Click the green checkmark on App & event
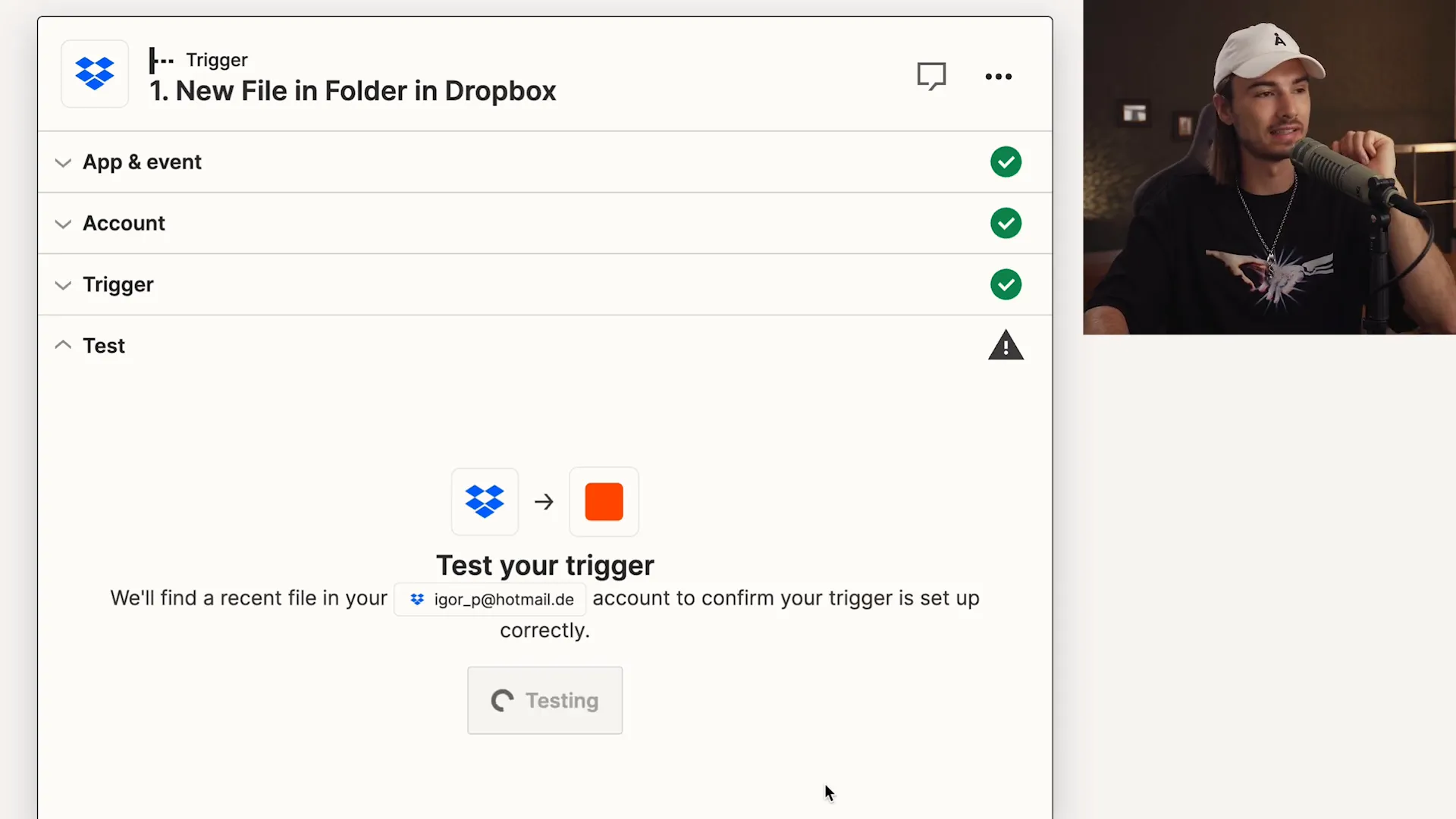The image size is (1456, 819). pyautogui.click(x=1006, y=162)
